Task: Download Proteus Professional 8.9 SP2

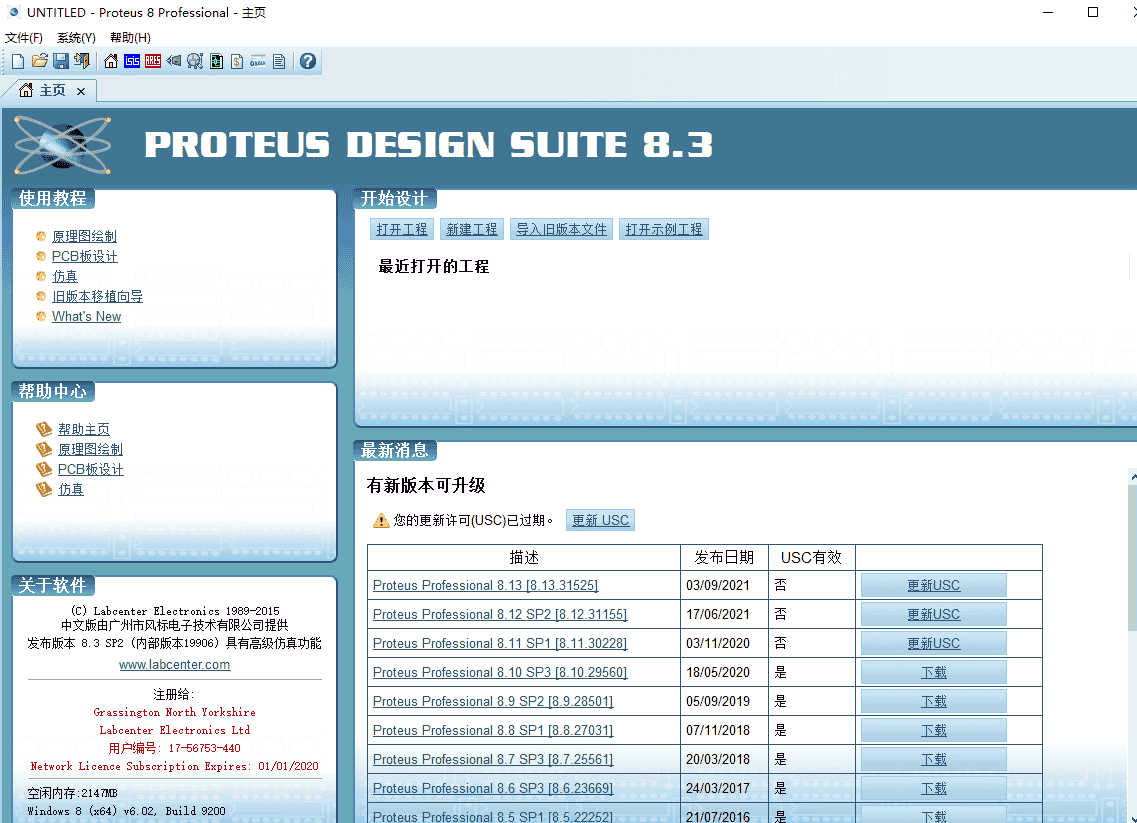Action: (x=933, y=700)
